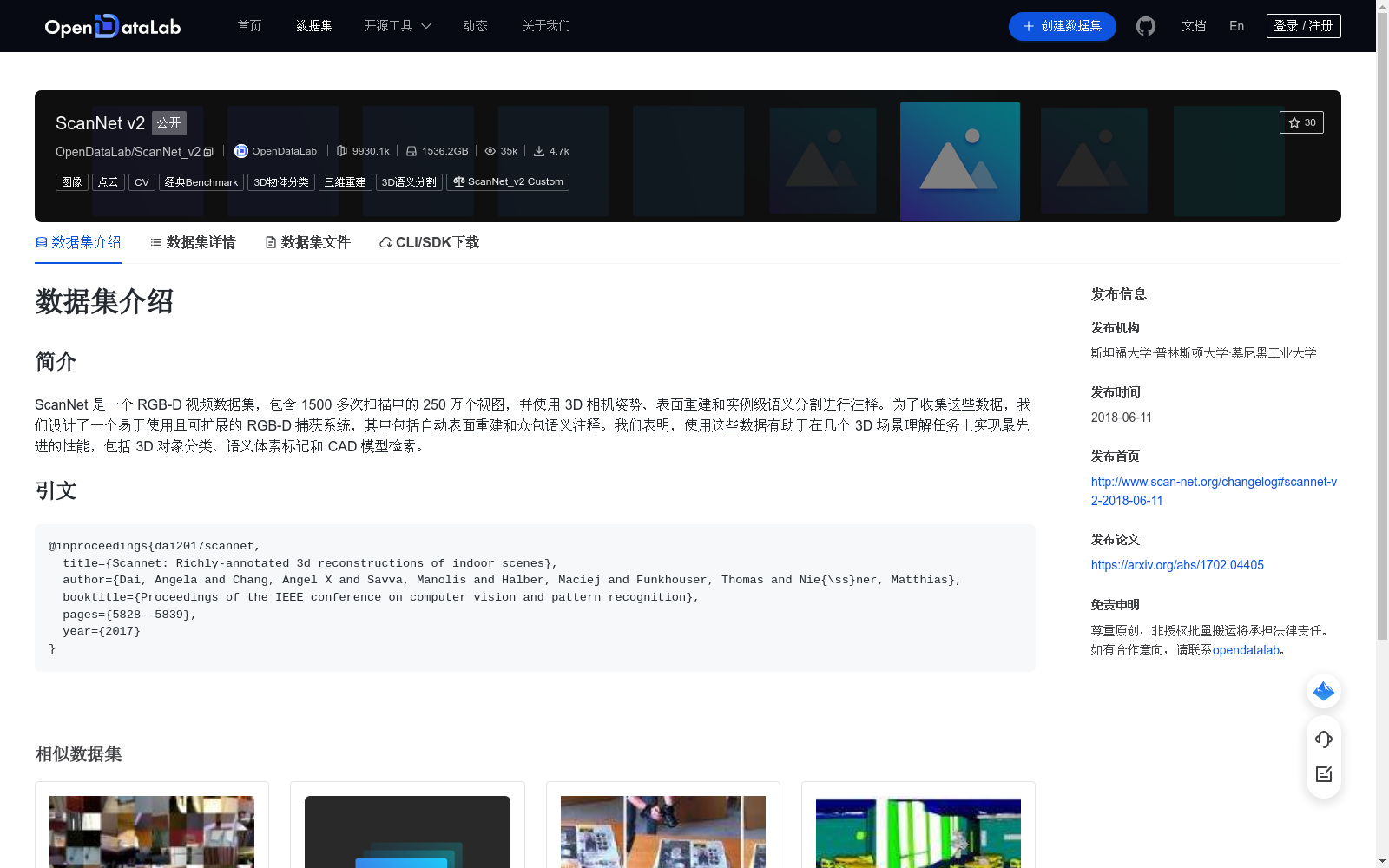This screenshot has width=1389, height=868.
Task: Switch to 数据集详情 tab
Action: pos(193,242)
